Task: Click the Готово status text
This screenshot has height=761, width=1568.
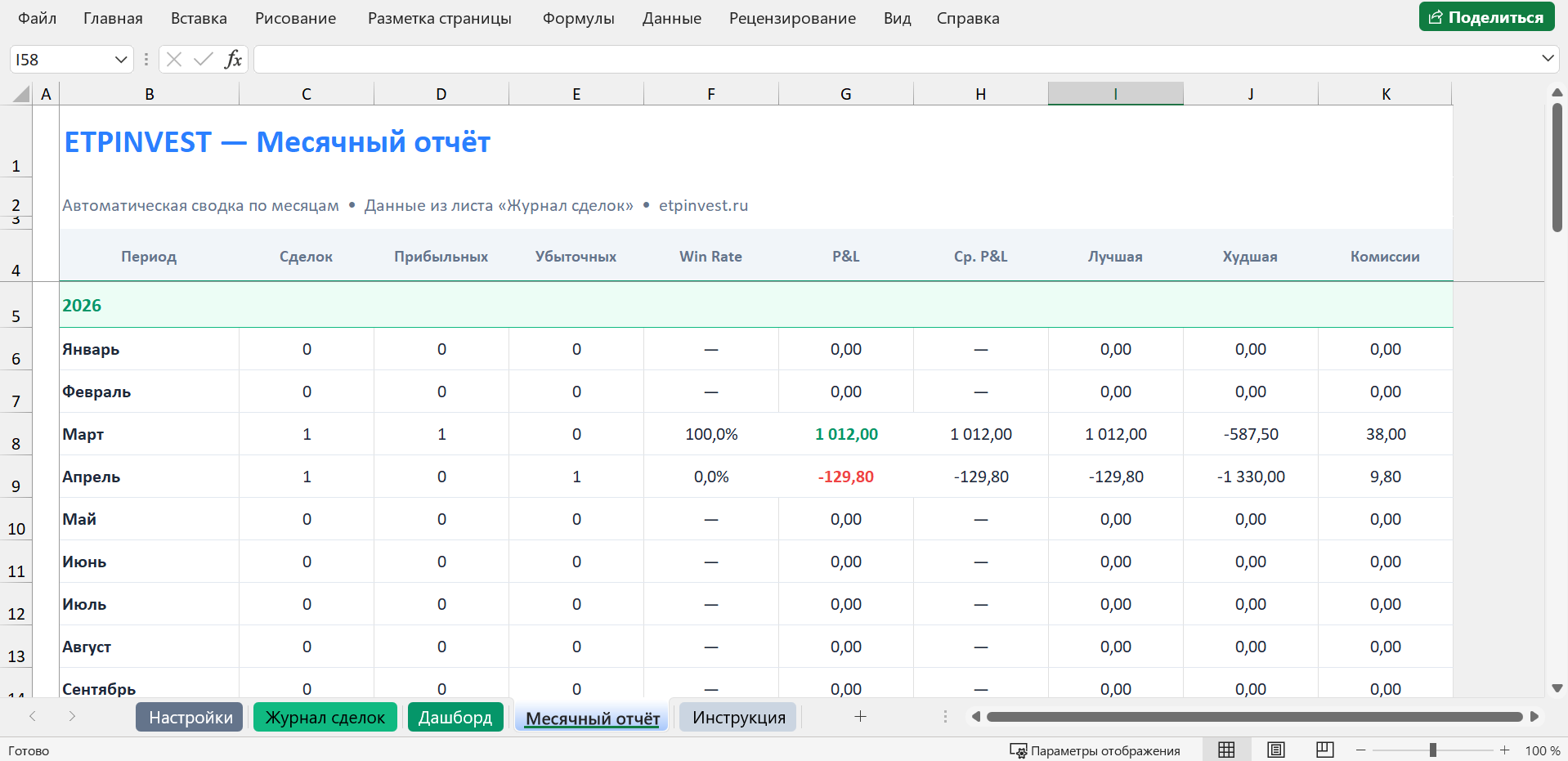Action: (29, 750)
